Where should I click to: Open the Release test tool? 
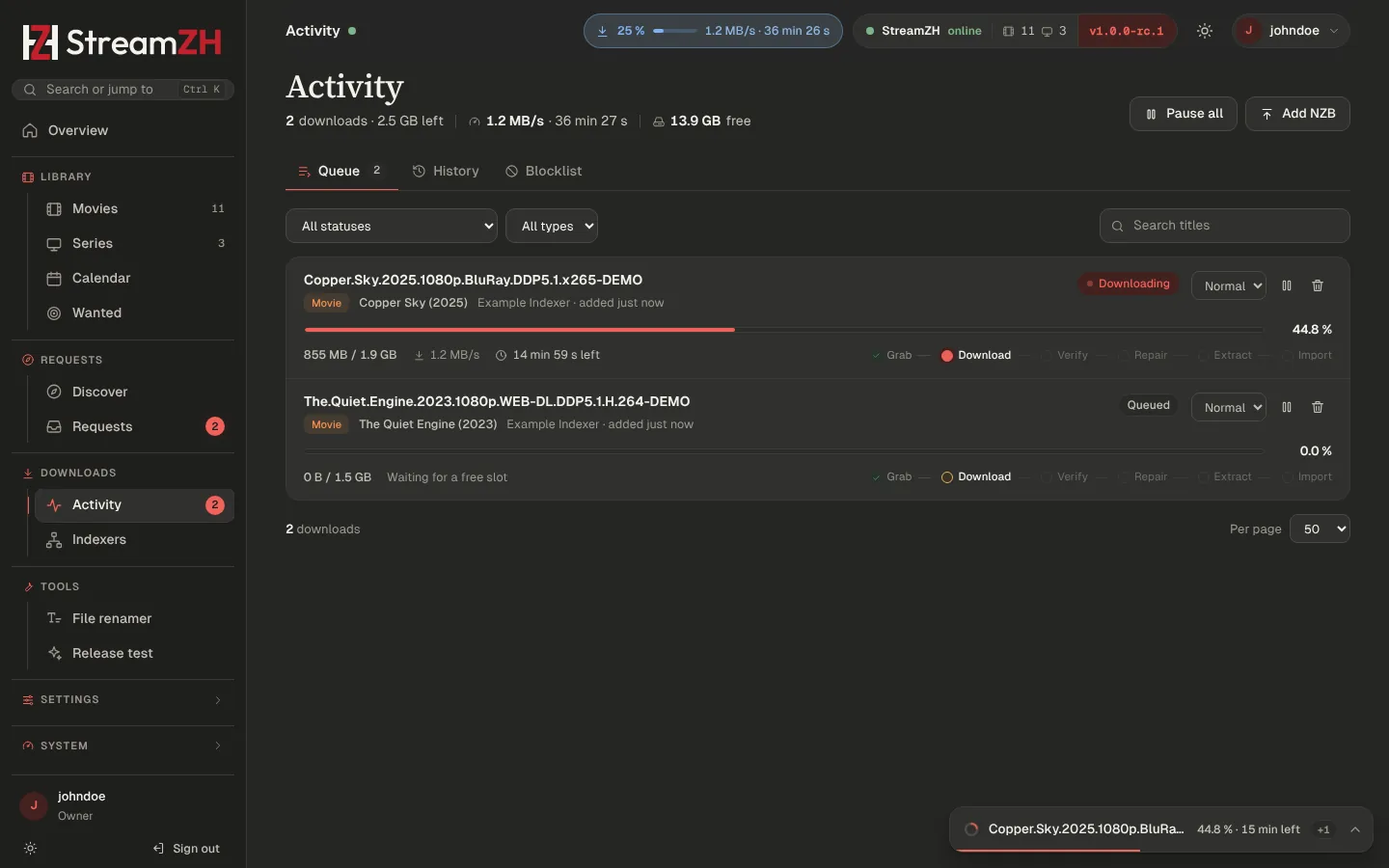click(x=135, y=653)
